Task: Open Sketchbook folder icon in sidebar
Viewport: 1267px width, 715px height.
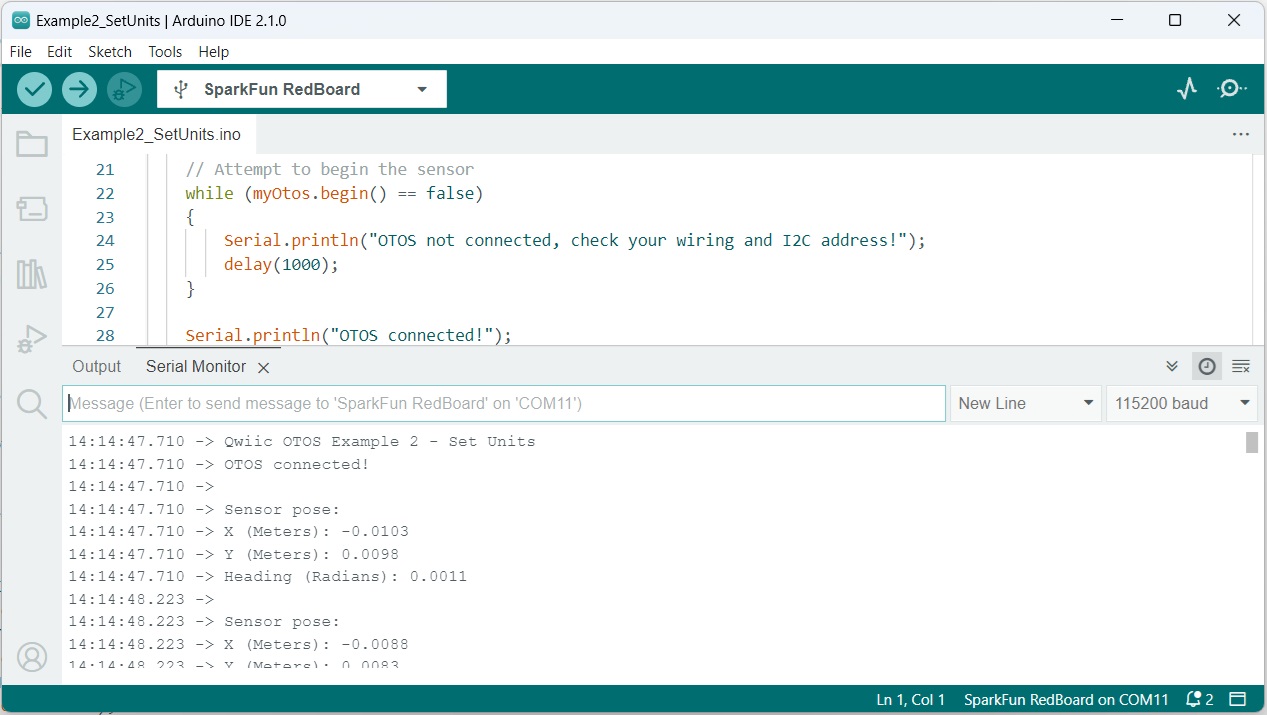Action: coord(32,145)
